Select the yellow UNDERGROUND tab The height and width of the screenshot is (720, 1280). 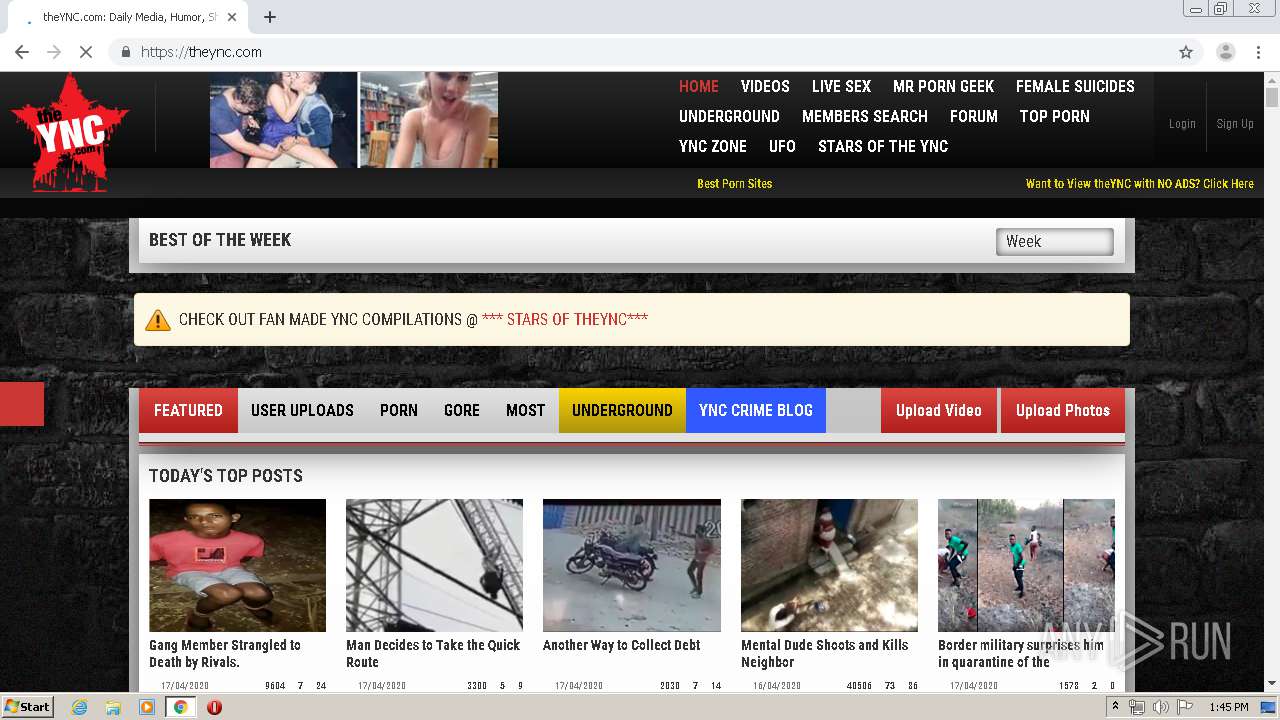point(622,410)
